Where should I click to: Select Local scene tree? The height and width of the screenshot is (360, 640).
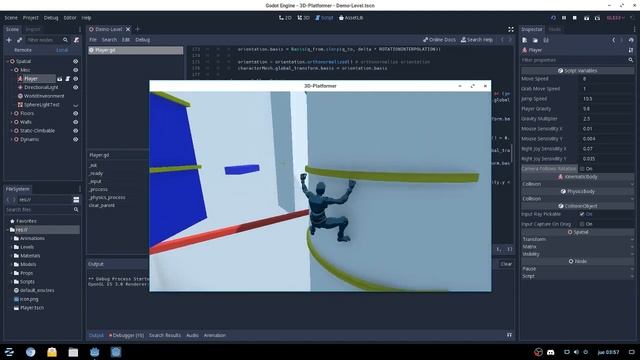pyautogui.click(x=62, y=50)
